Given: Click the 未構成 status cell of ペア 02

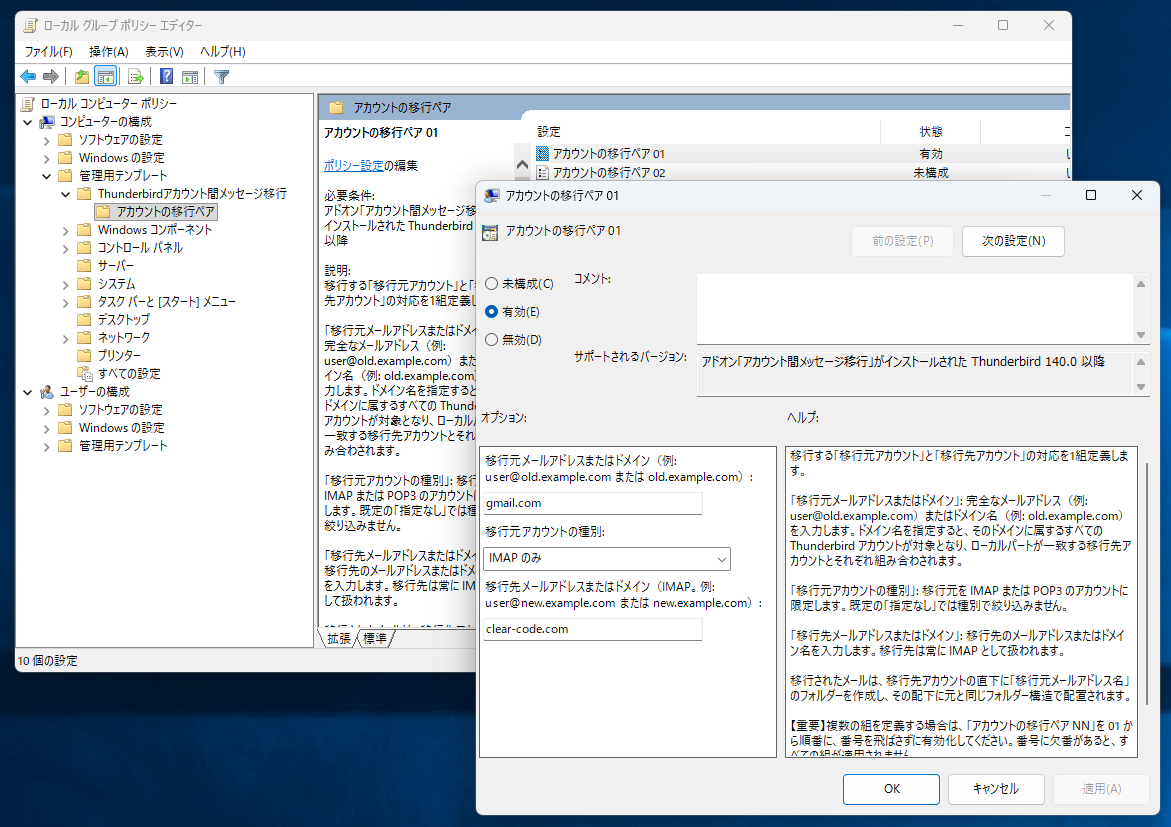Looking at the screenshot, I should (931, 173).
